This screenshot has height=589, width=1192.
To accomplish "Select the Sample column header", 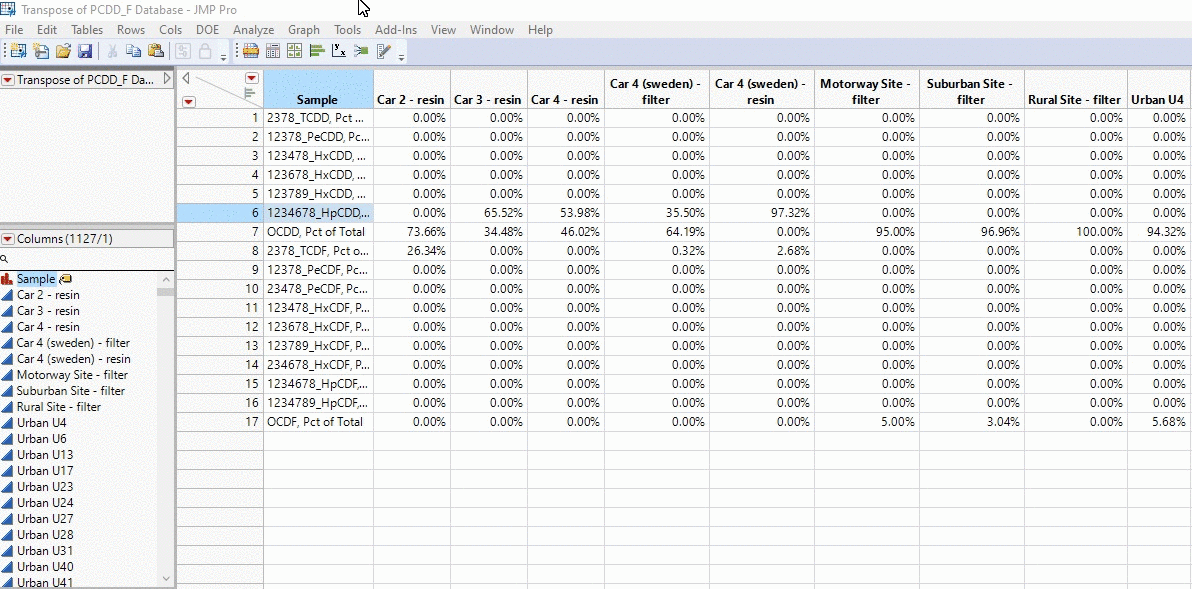I will (318, 90).
